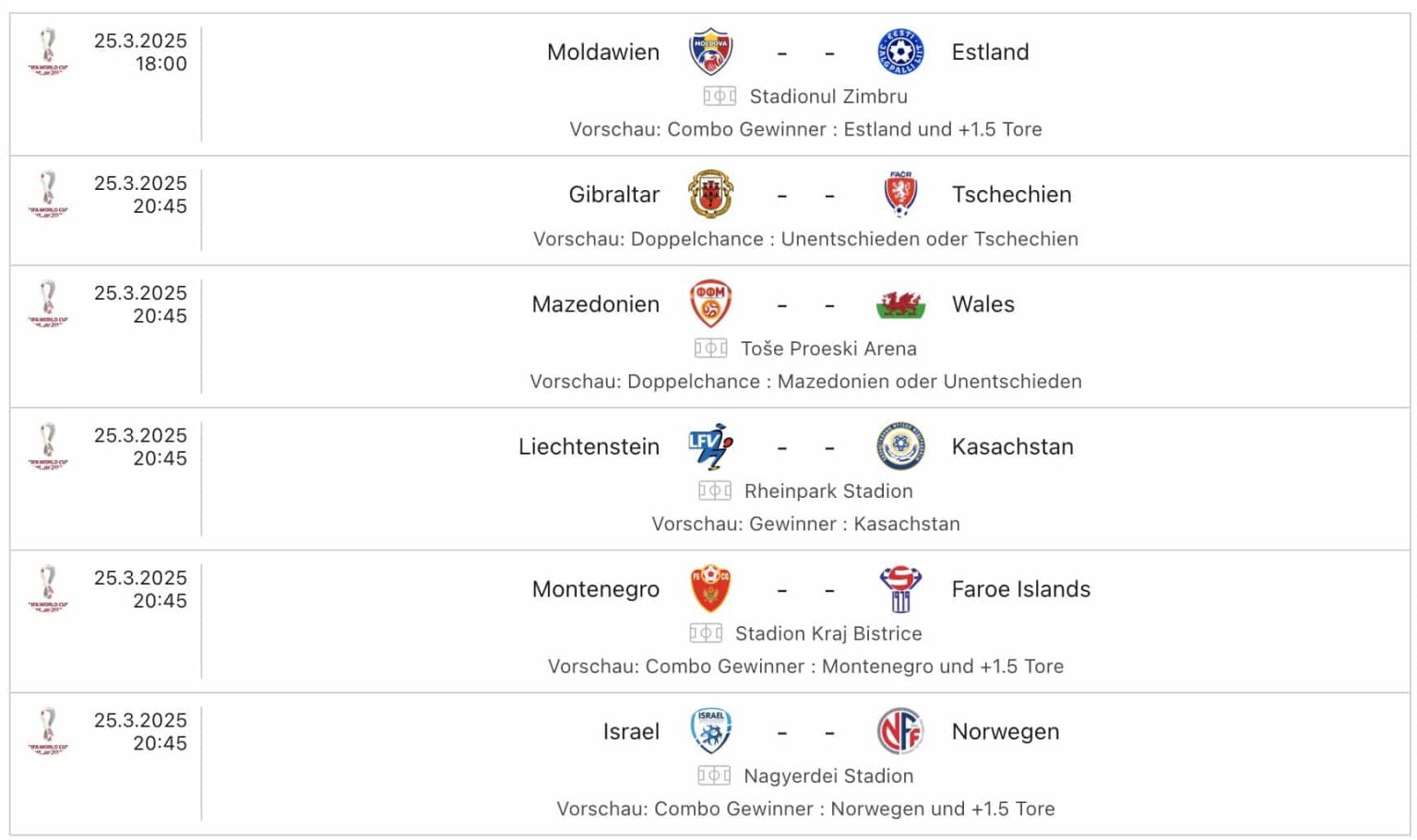The width and height of the screenshot is (1417, 840).
Task: Open the Rheinpark Stadion link
Action: coord(828,491)
